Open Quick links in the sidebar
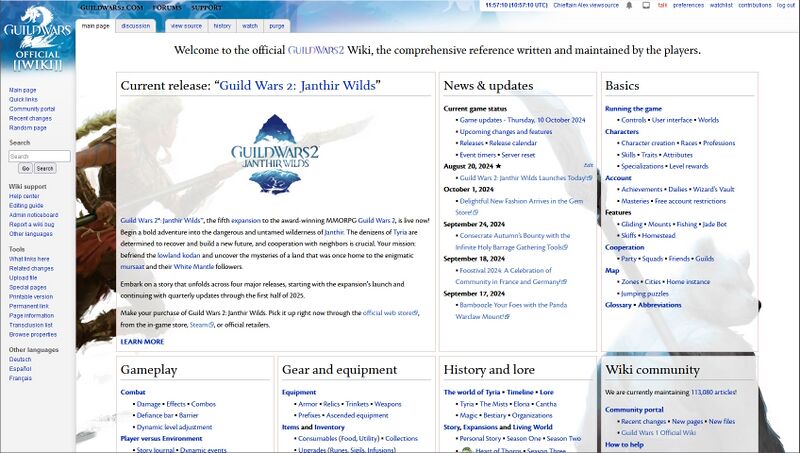800x453 pixels. [23, 99]
